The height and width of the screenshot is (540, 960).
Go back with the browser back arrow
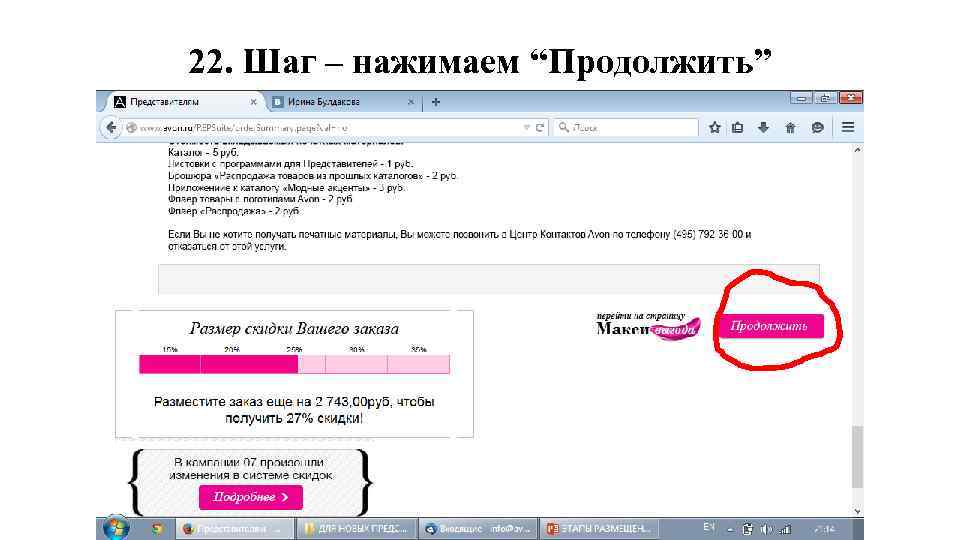pos(111,127)
